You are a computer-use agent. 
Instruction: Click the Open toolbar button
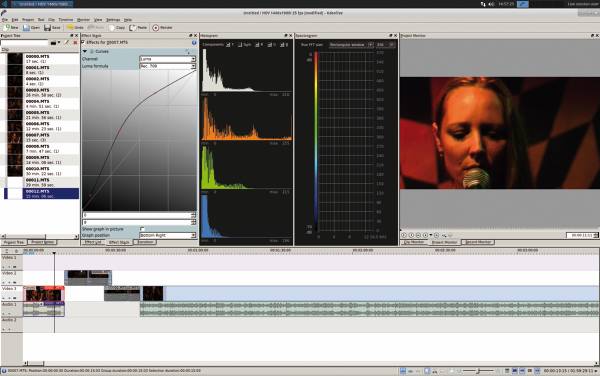click(x=32, y=28)
